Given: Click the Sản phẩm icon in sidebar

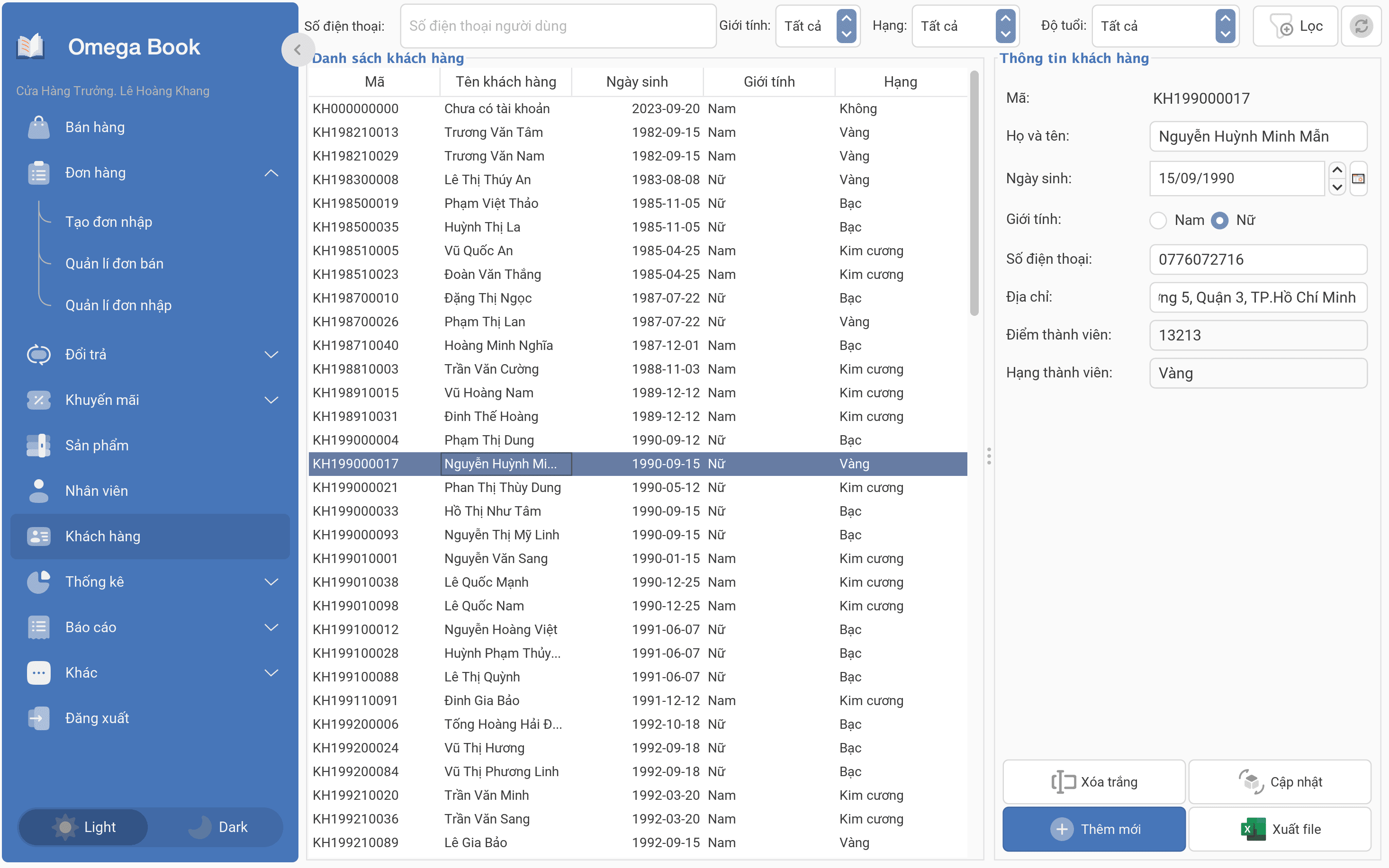Looking at the screenshot, I should pos(38,445).
